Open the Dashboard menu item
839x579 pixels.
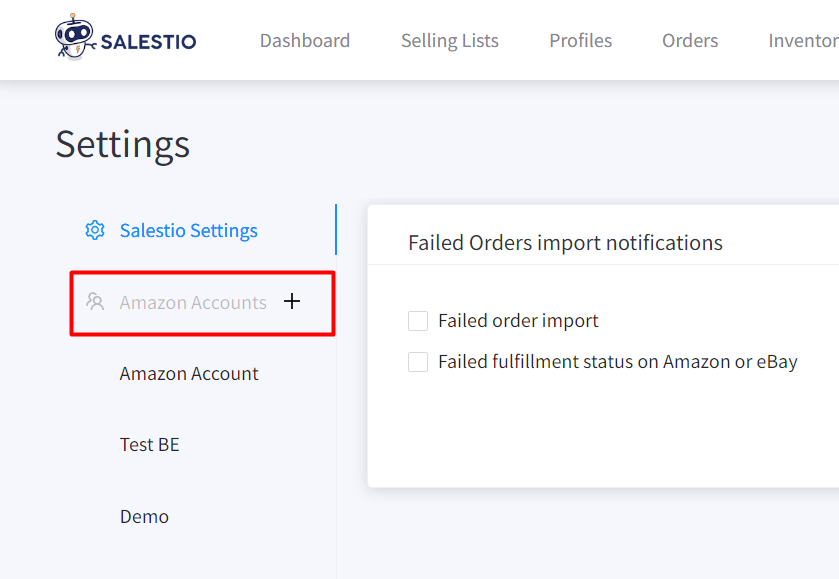pos(305,41)
